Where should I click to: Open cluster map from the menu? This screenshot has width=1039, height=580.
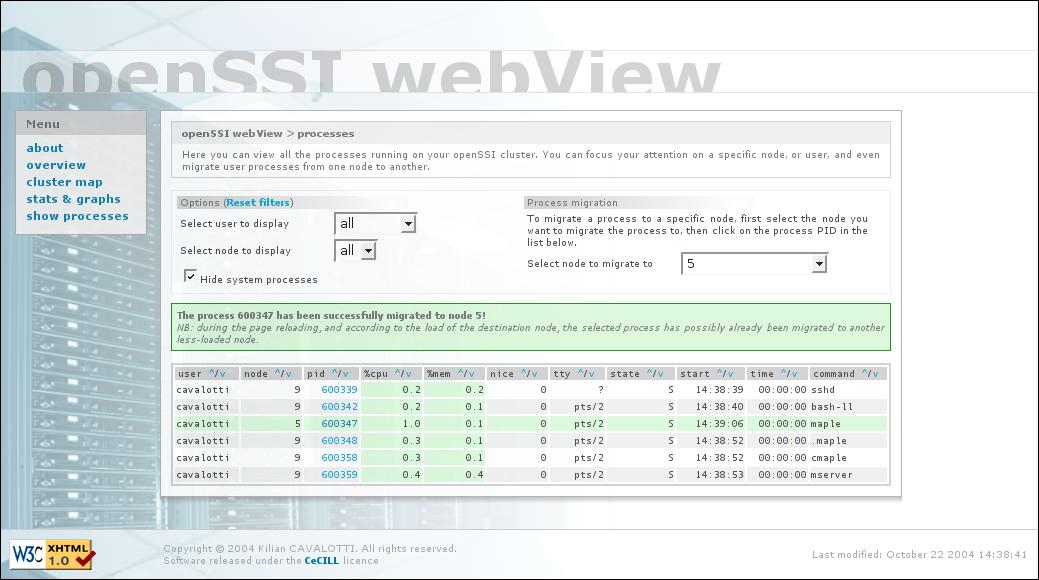[x=64, y=182]
